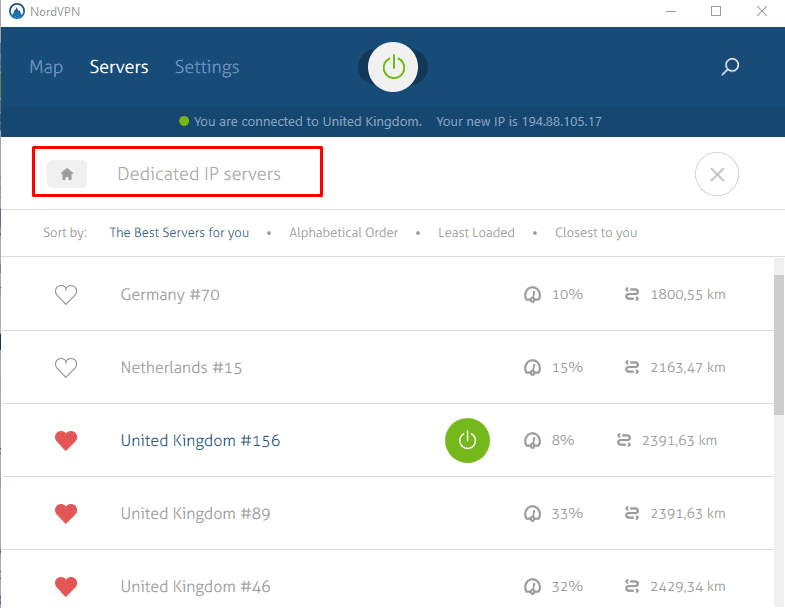Close the NordVPN window
The image size is (785, 608).
tap(761, 11)
